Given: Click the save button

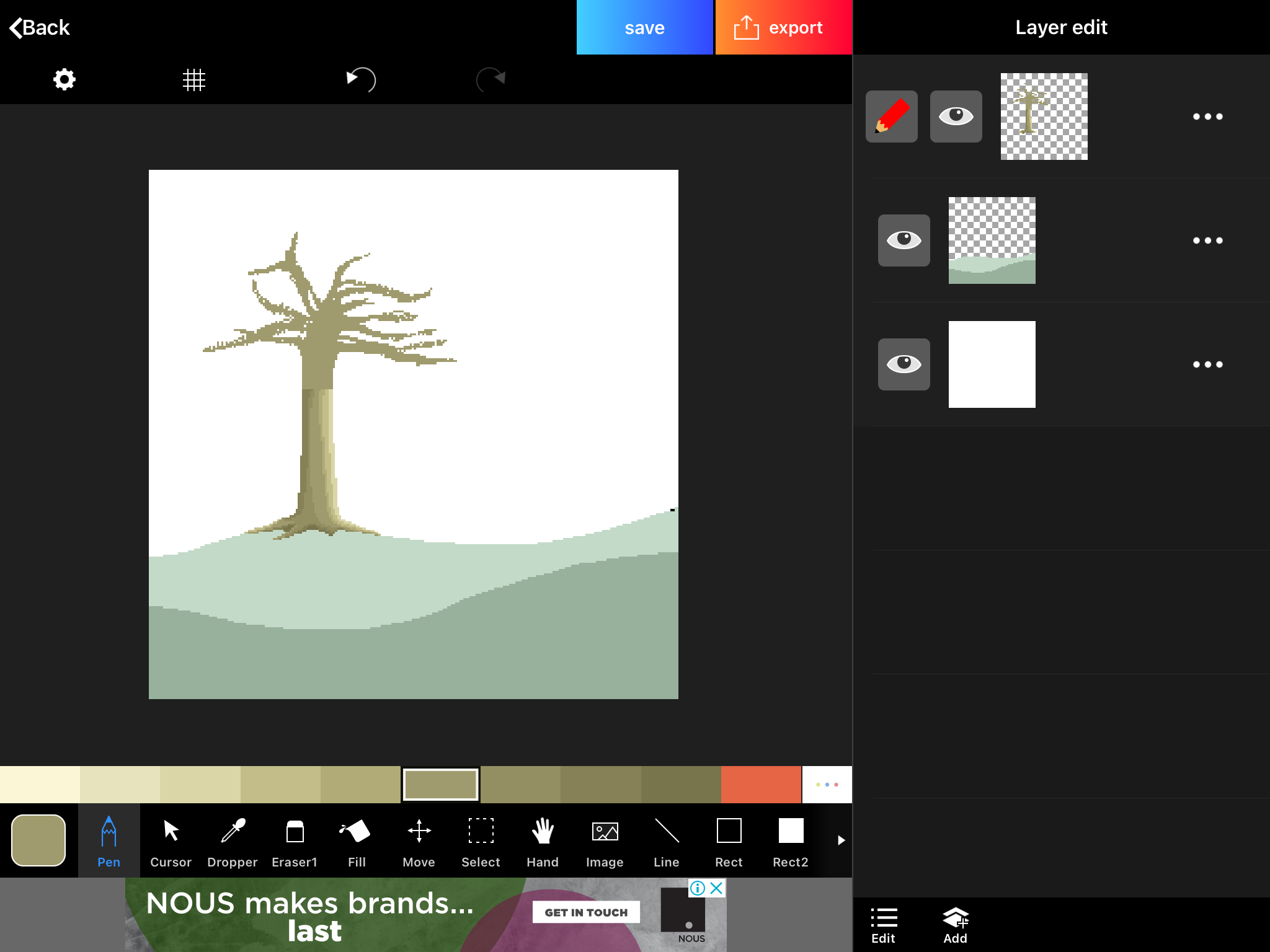Looking at the screenshot, I should coord(644,27).
